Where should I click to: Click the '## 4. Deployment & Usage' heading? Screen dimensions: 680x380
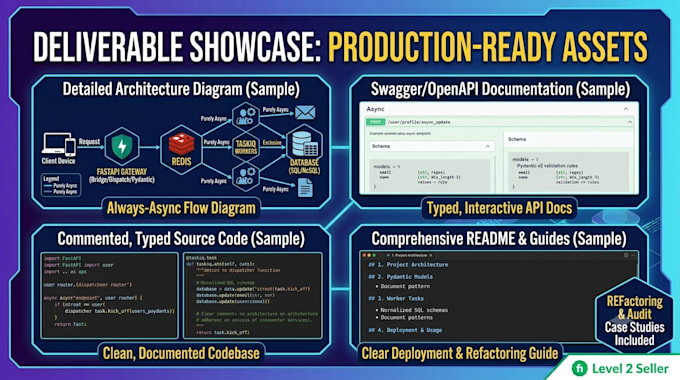coord(405,330)
